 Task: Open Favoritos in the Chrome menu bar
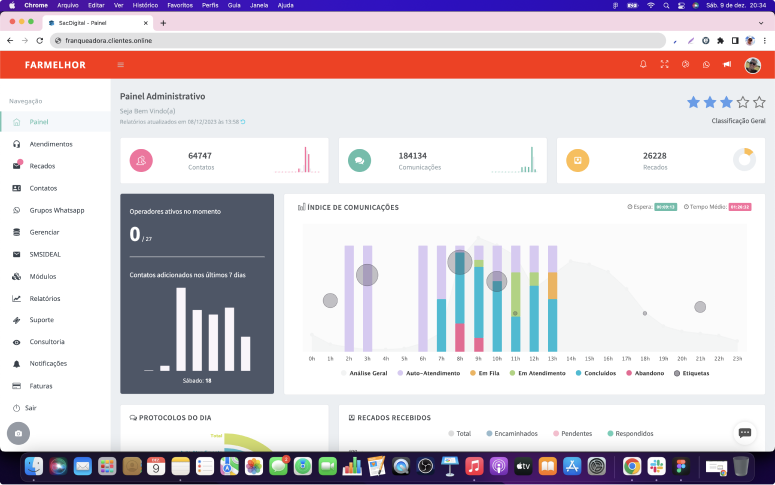[x=180, y=5]
